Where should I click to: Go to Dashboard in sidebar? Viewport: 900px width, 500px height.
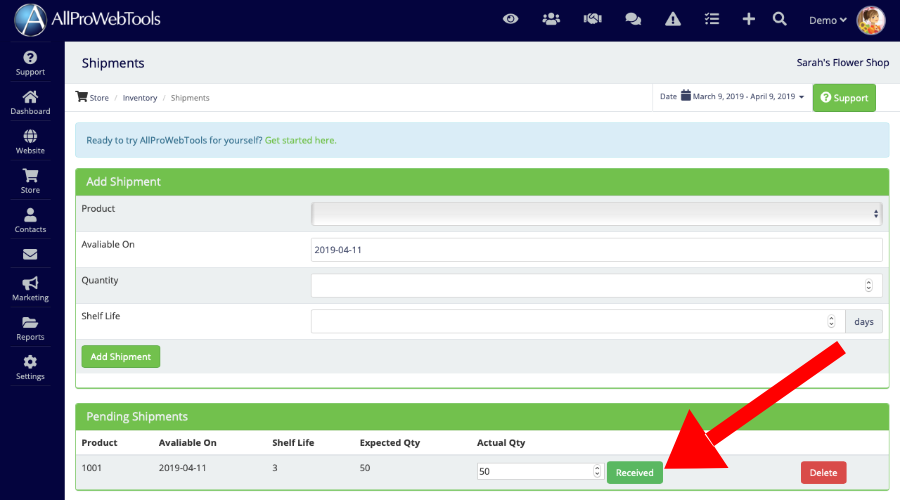pos(30,103)
